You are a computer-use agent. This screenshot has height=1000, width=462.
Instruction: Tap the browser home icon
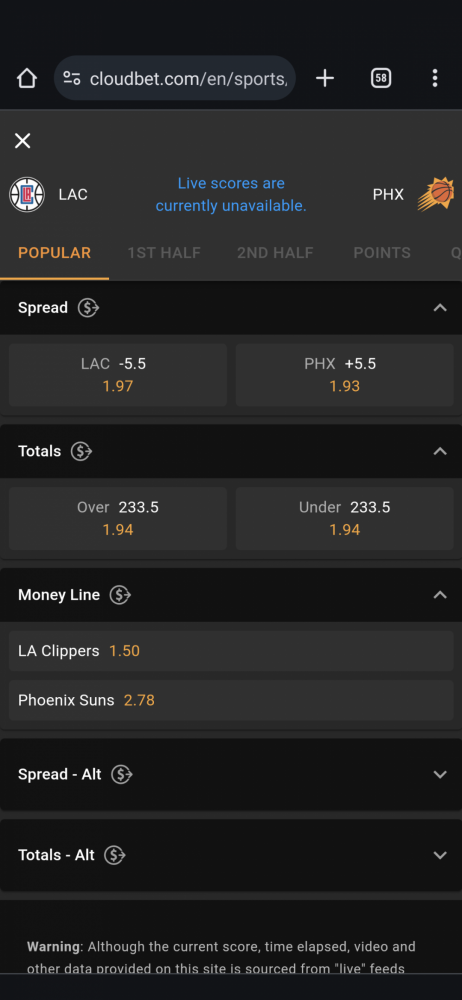pos(27,78)
